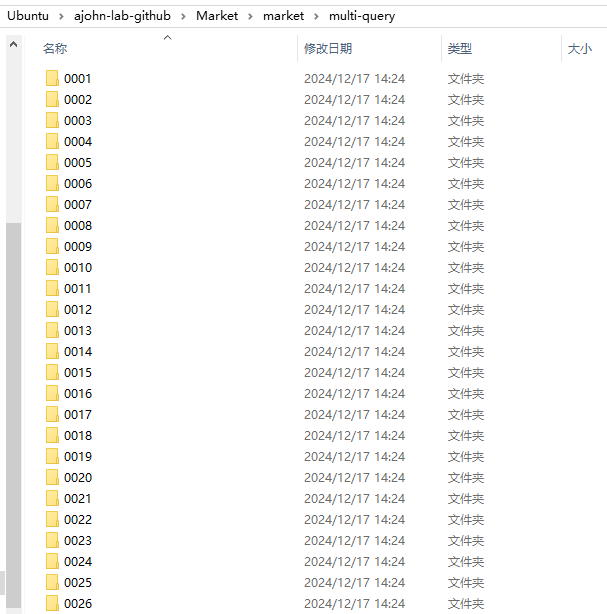Select the 0020 folder icon

(x=52, y=477)
